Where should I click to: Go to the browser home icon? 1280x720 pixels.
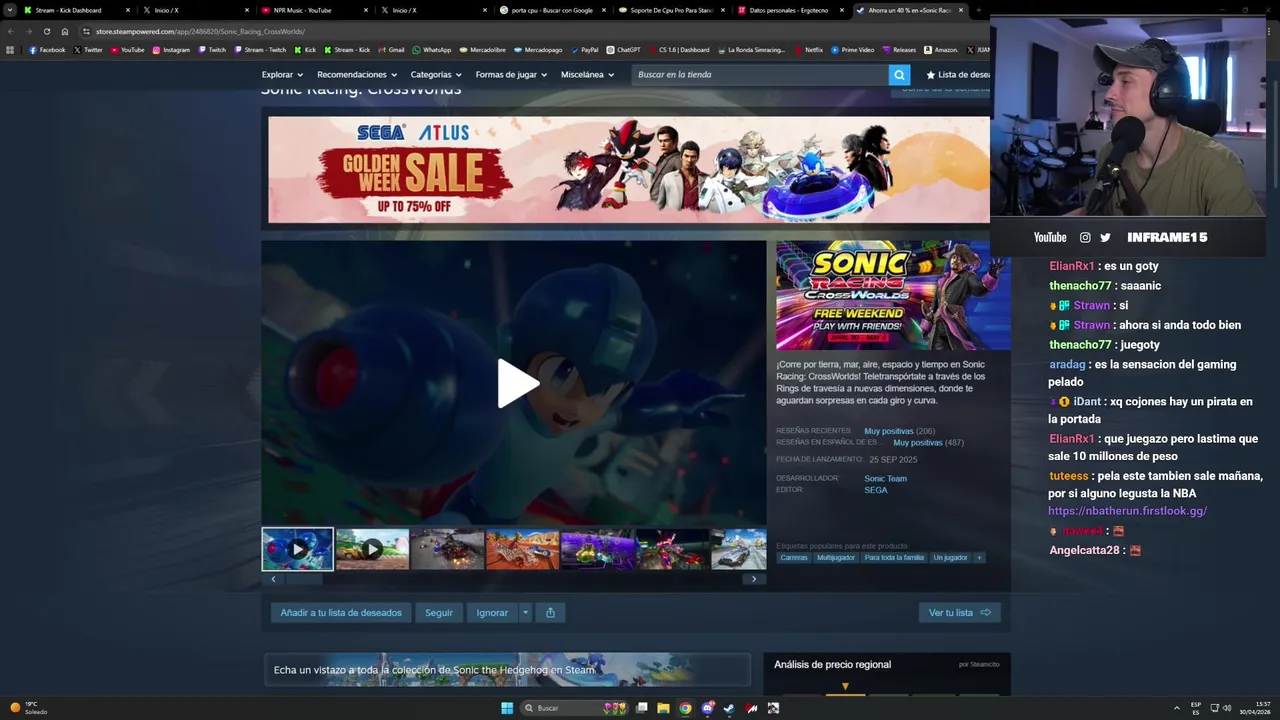coord(65,31)
